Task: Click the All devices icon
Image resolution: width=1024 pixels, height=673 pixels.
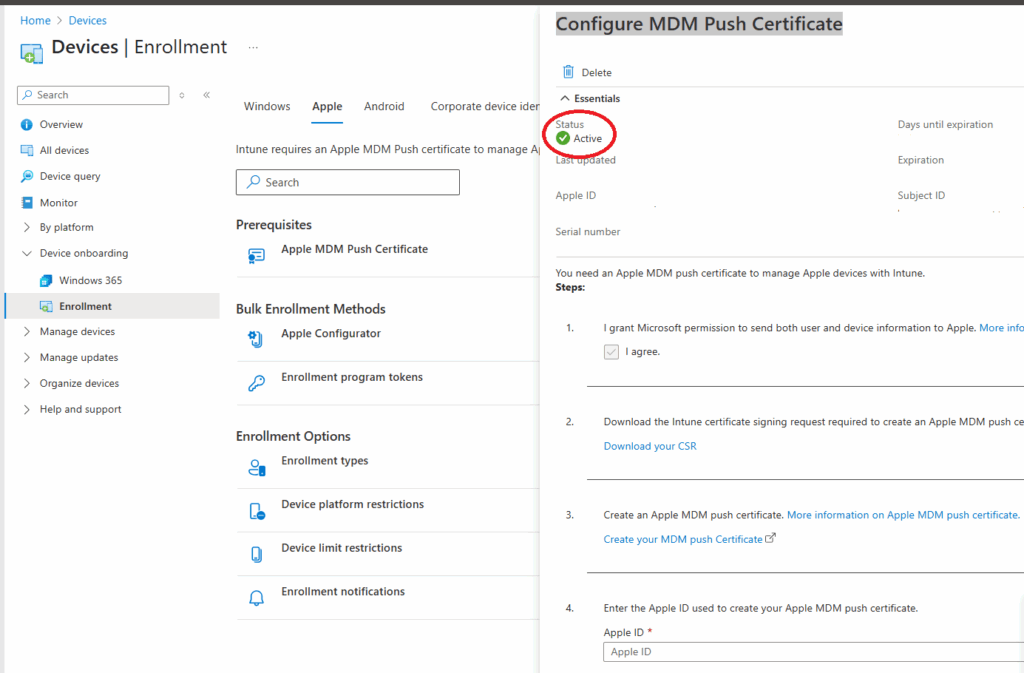Action: pyautogui.click(x=27, y=150)
